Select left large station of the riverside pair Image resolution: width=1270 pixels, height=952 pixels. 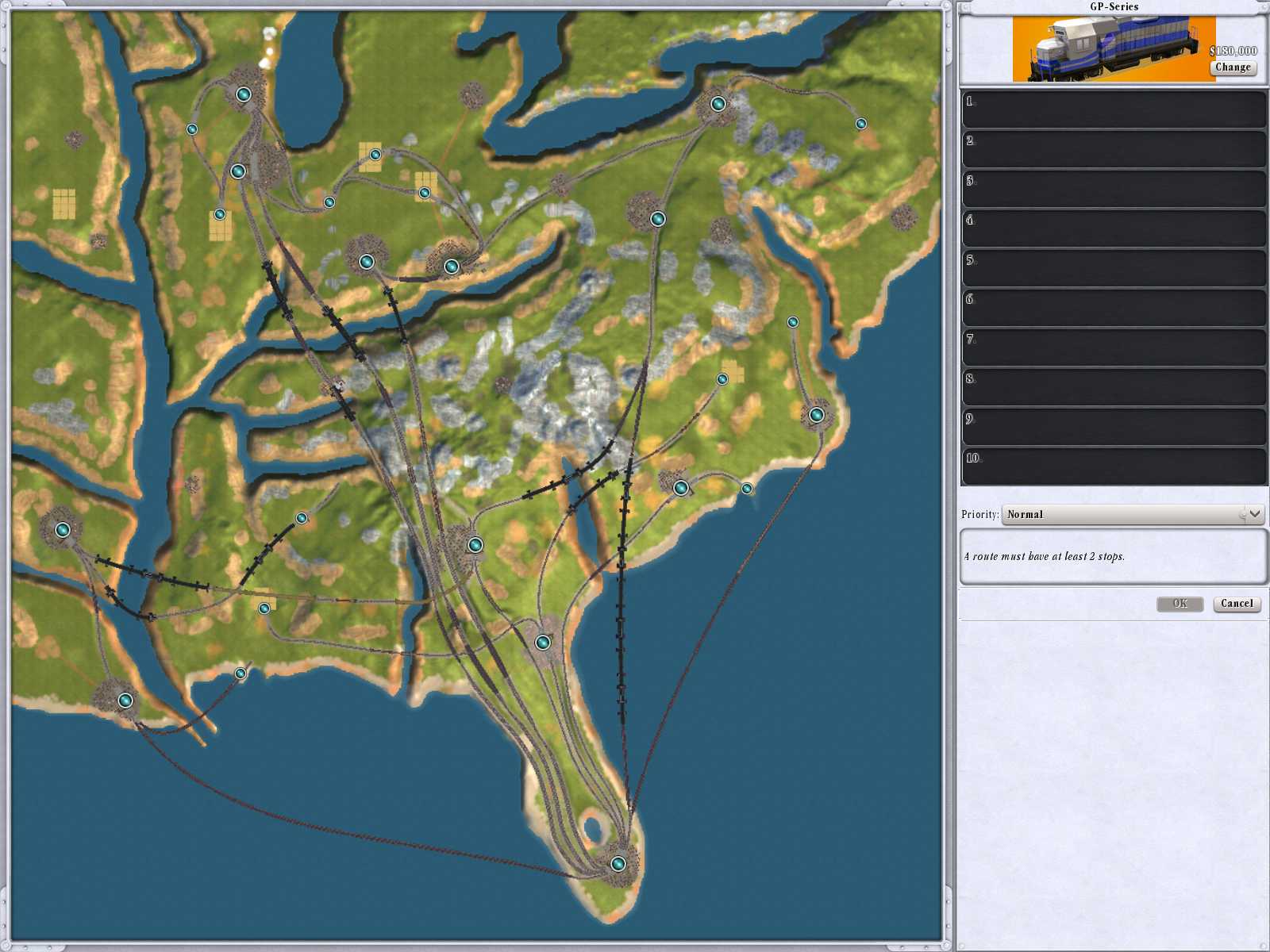tap(366, 261)
